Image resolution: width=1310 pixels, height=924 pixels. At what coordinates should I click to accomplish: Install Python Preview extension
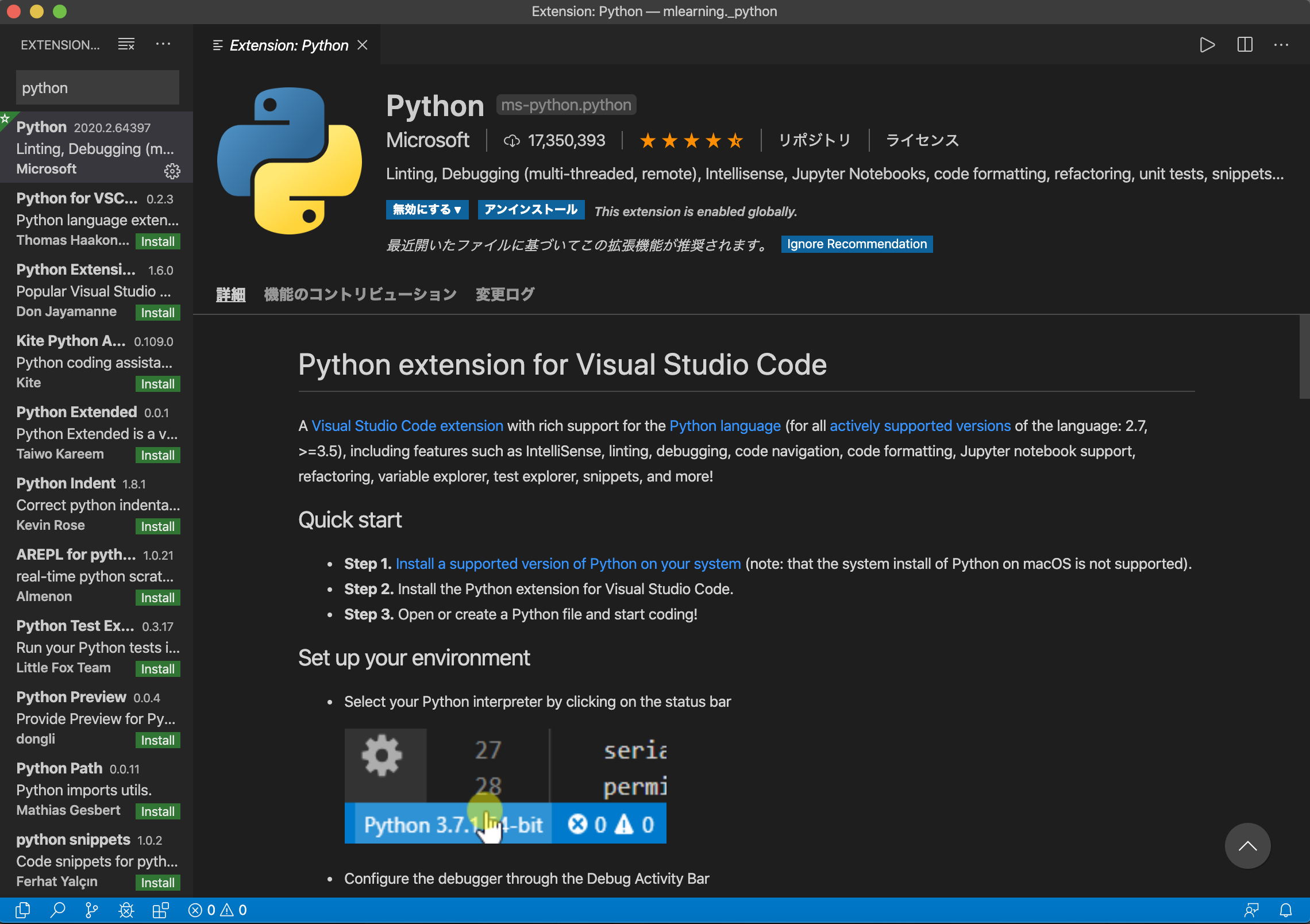158,740
